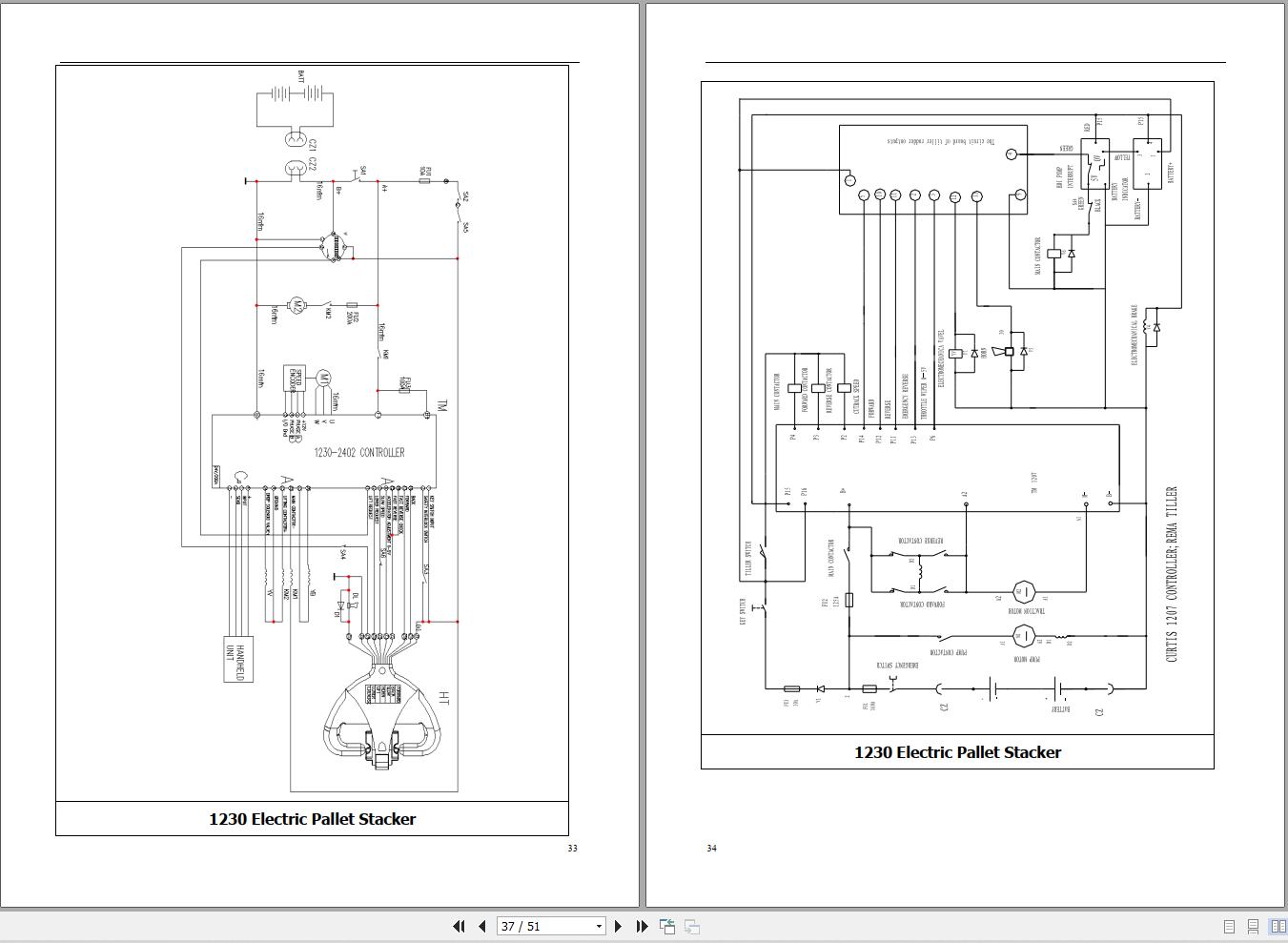Click the page number 33 footer
Image resolution: width=1288 pixels, height=943 pixels.
coord(572,849)
